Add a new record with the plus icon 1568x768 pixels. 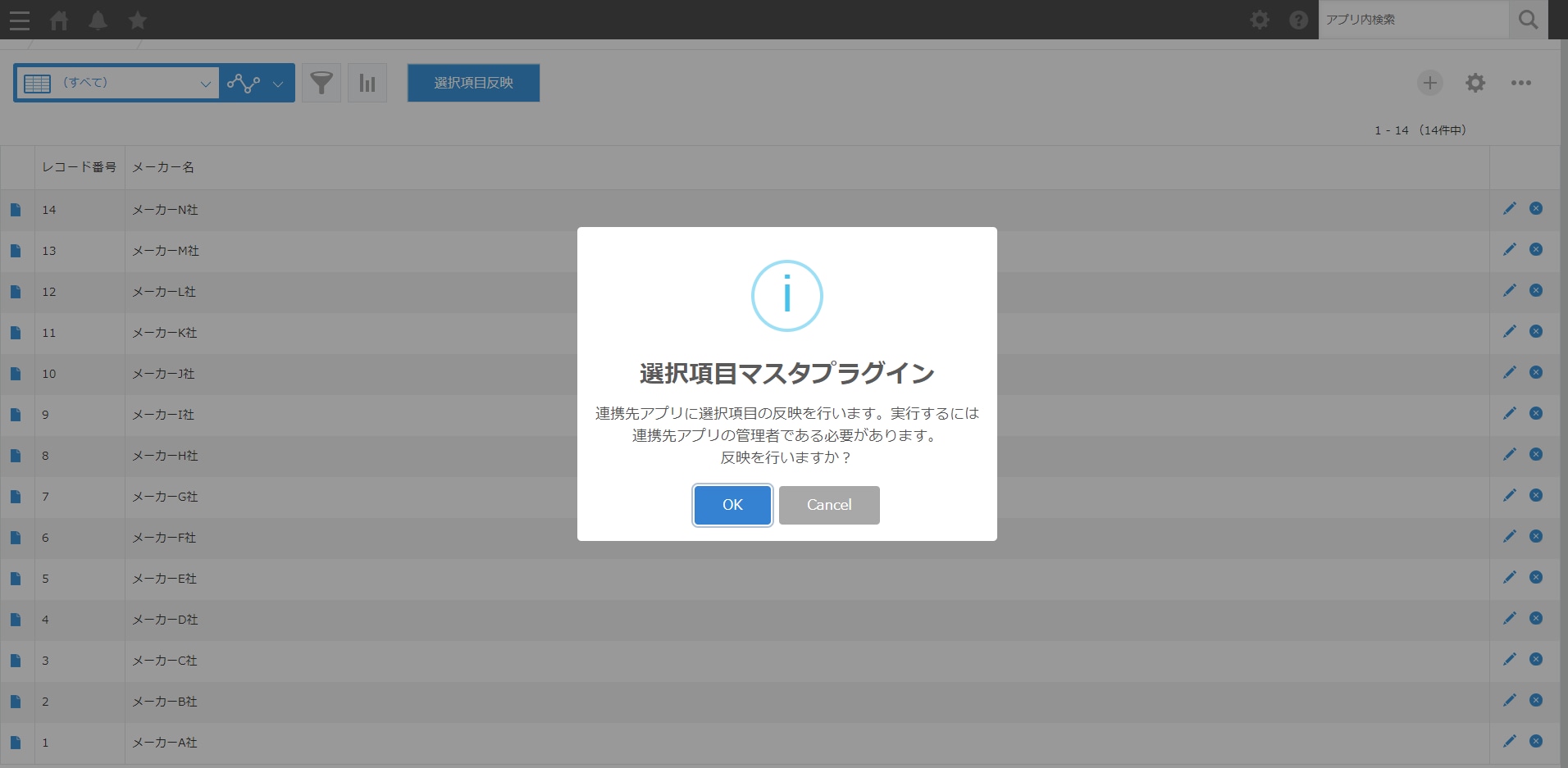pos(1429,83)
